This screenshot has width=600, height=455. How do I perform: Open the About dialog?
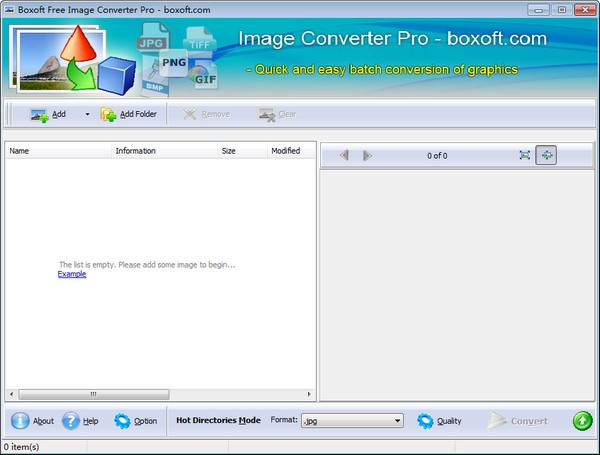(33, 421)
